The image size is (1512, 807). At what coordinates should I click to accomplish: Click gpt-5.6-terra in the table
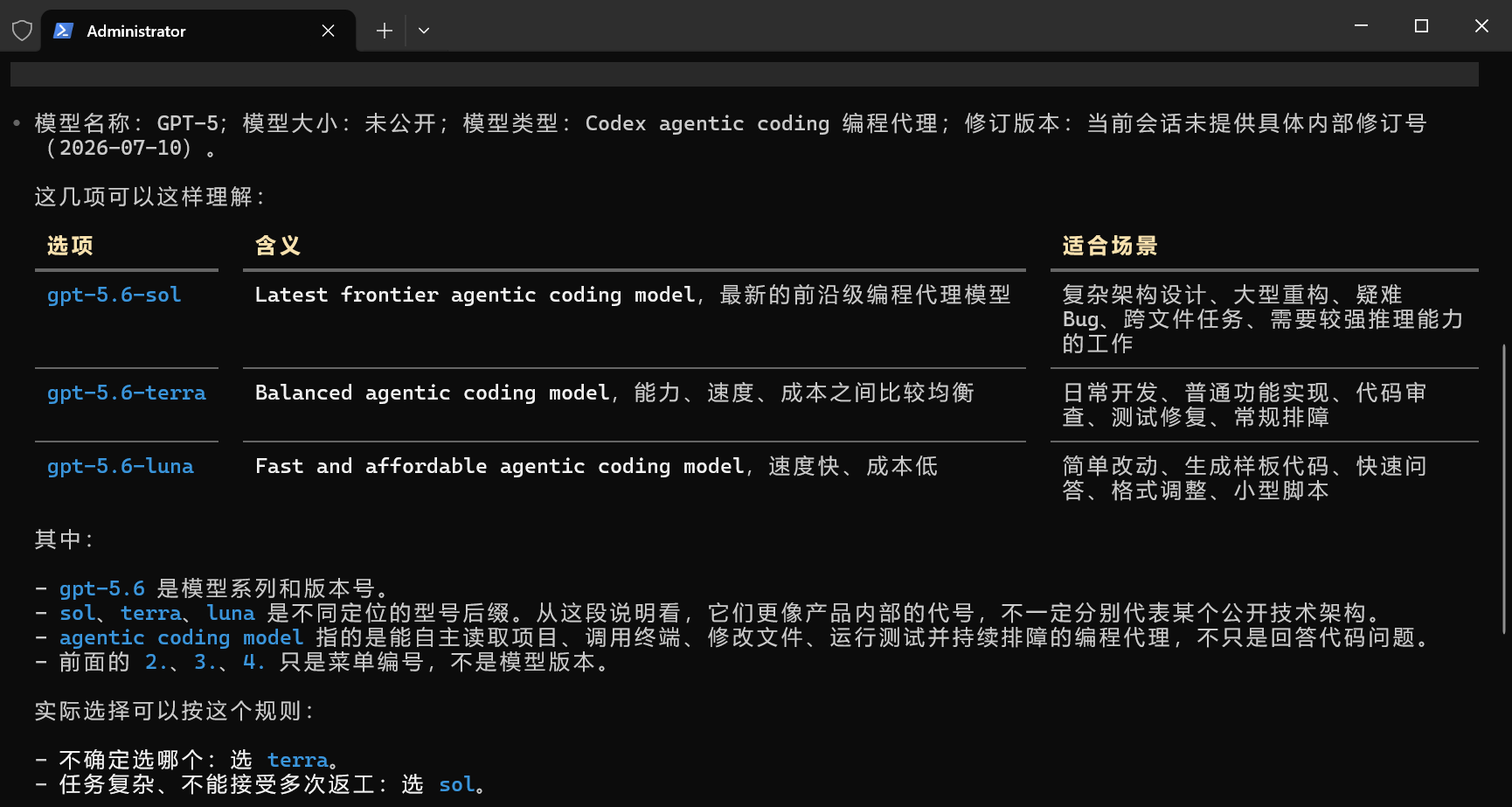pos(126,393)
